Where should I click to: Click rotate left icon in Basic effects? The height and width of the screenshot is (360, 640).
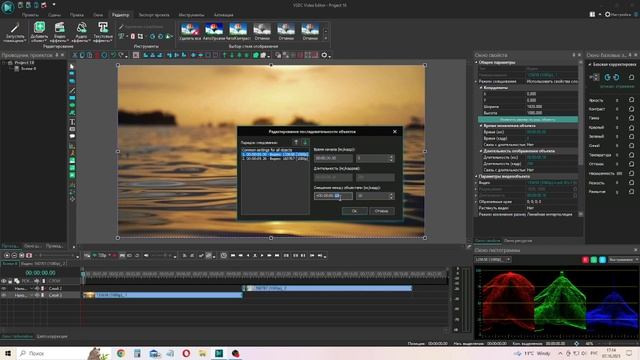[x=607, y=77]
